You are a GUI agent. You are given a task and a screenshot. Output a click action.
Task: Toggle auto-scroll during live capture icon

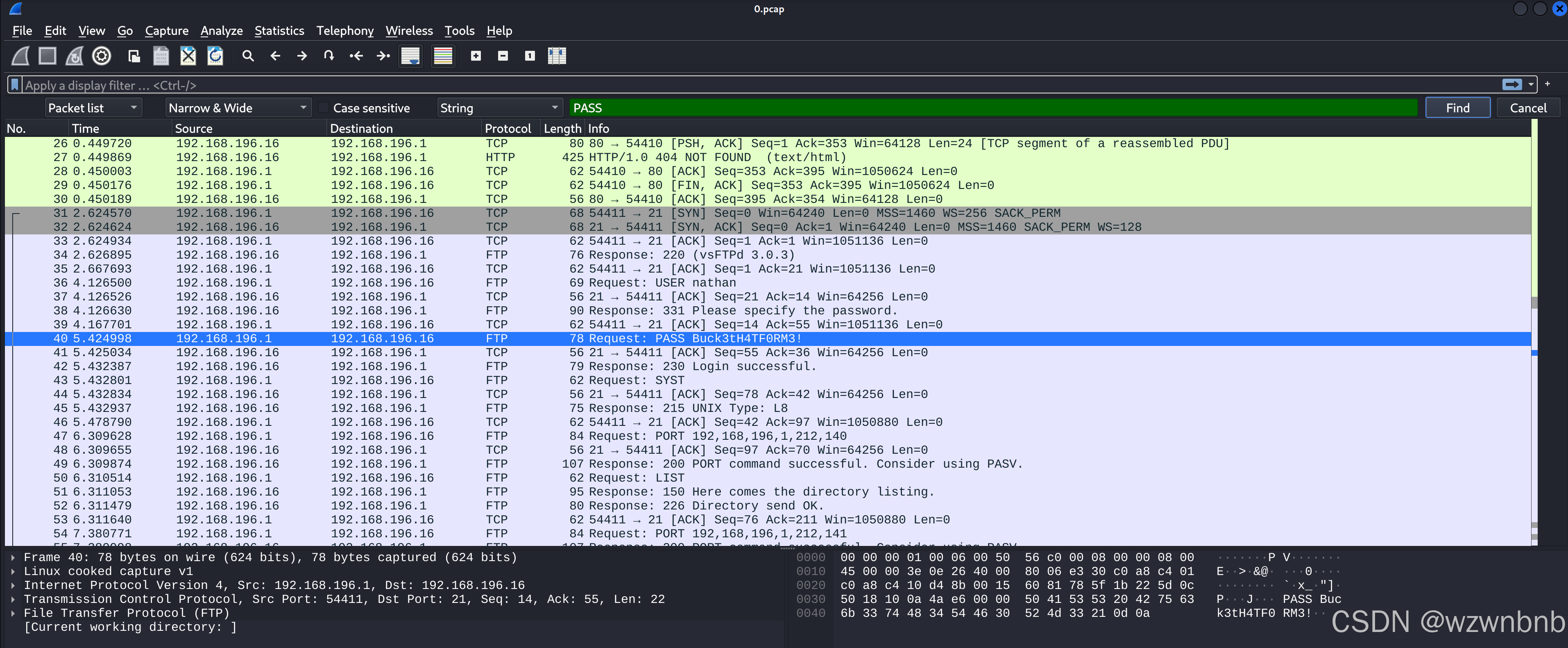click(410, 56)
